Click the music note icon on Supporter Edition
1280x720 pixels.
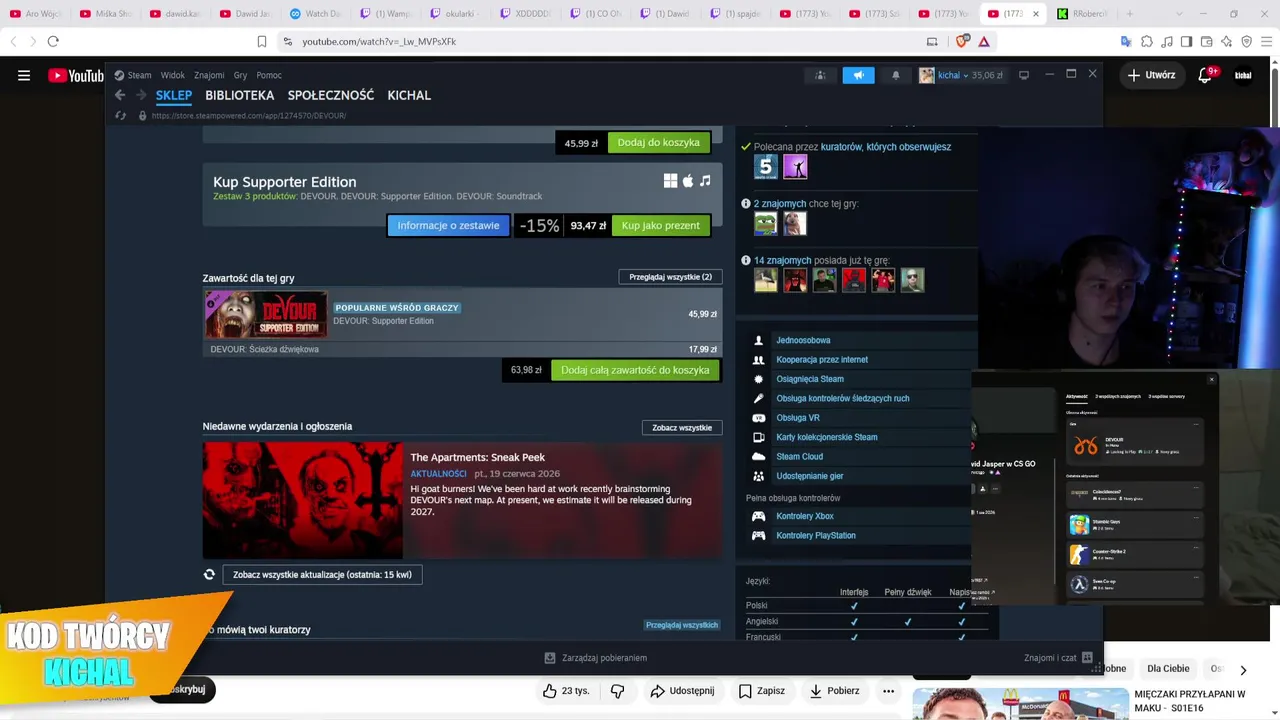tap(705, 181)
